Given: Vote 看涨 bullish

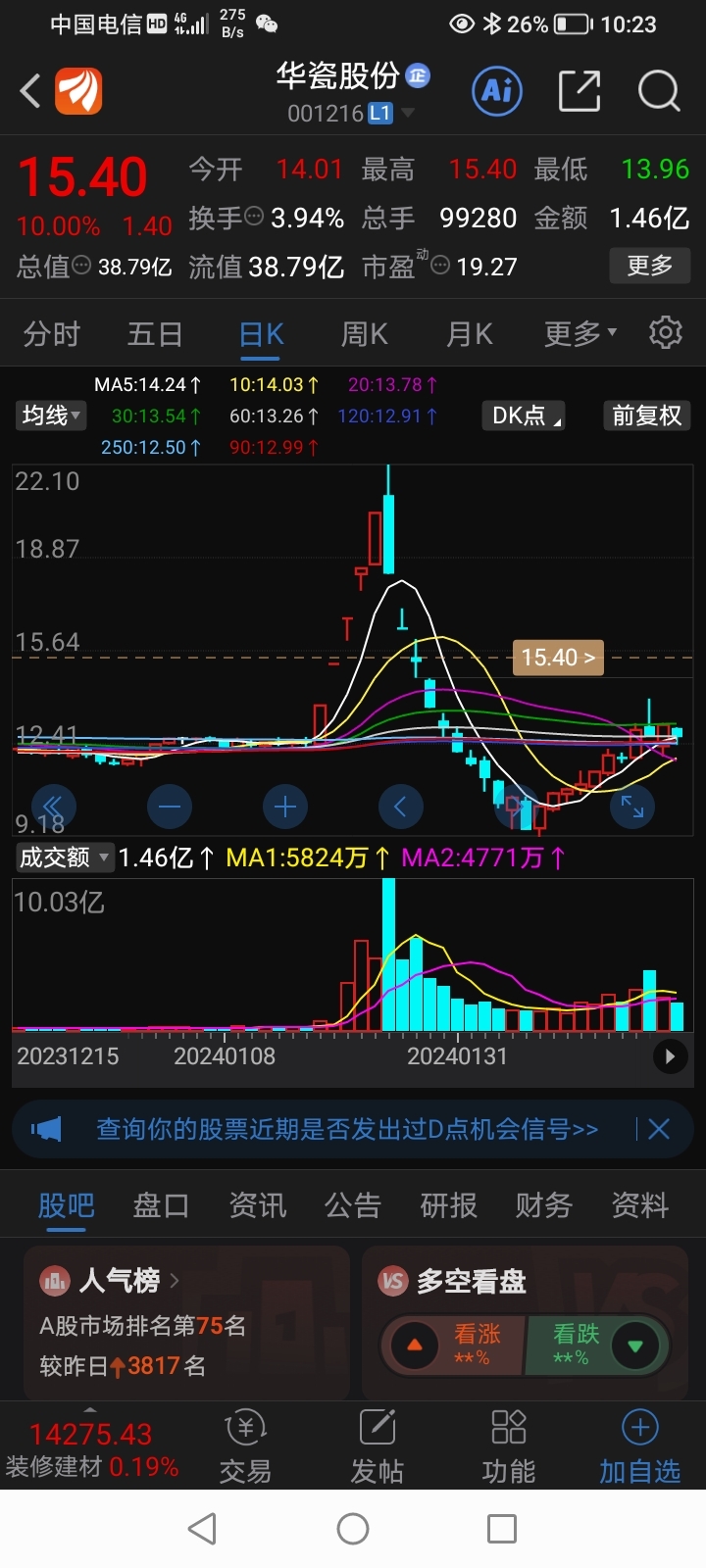Looking at the screenshot, I should click(x=454, y=1345).
